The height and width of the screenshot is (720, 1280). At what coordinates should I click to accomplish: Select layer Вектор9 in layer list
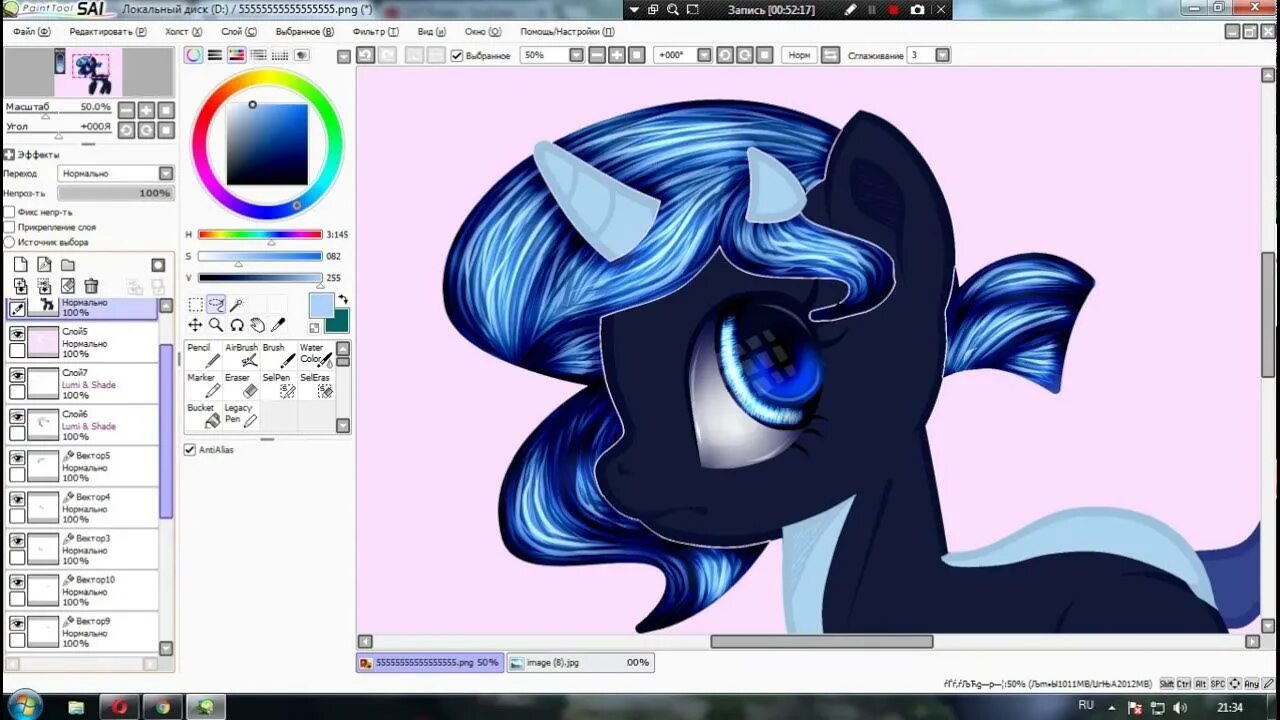[x=82, y=632]
